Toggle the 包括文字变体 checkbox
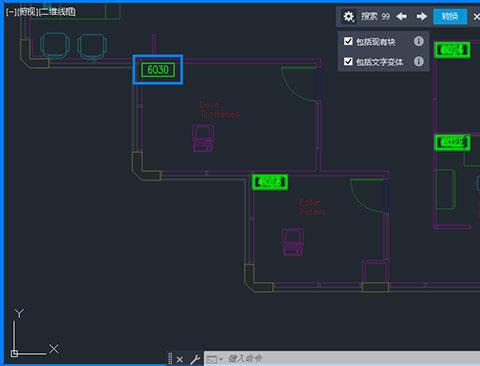Screen dimensions: 480x366 click(348, 61)
